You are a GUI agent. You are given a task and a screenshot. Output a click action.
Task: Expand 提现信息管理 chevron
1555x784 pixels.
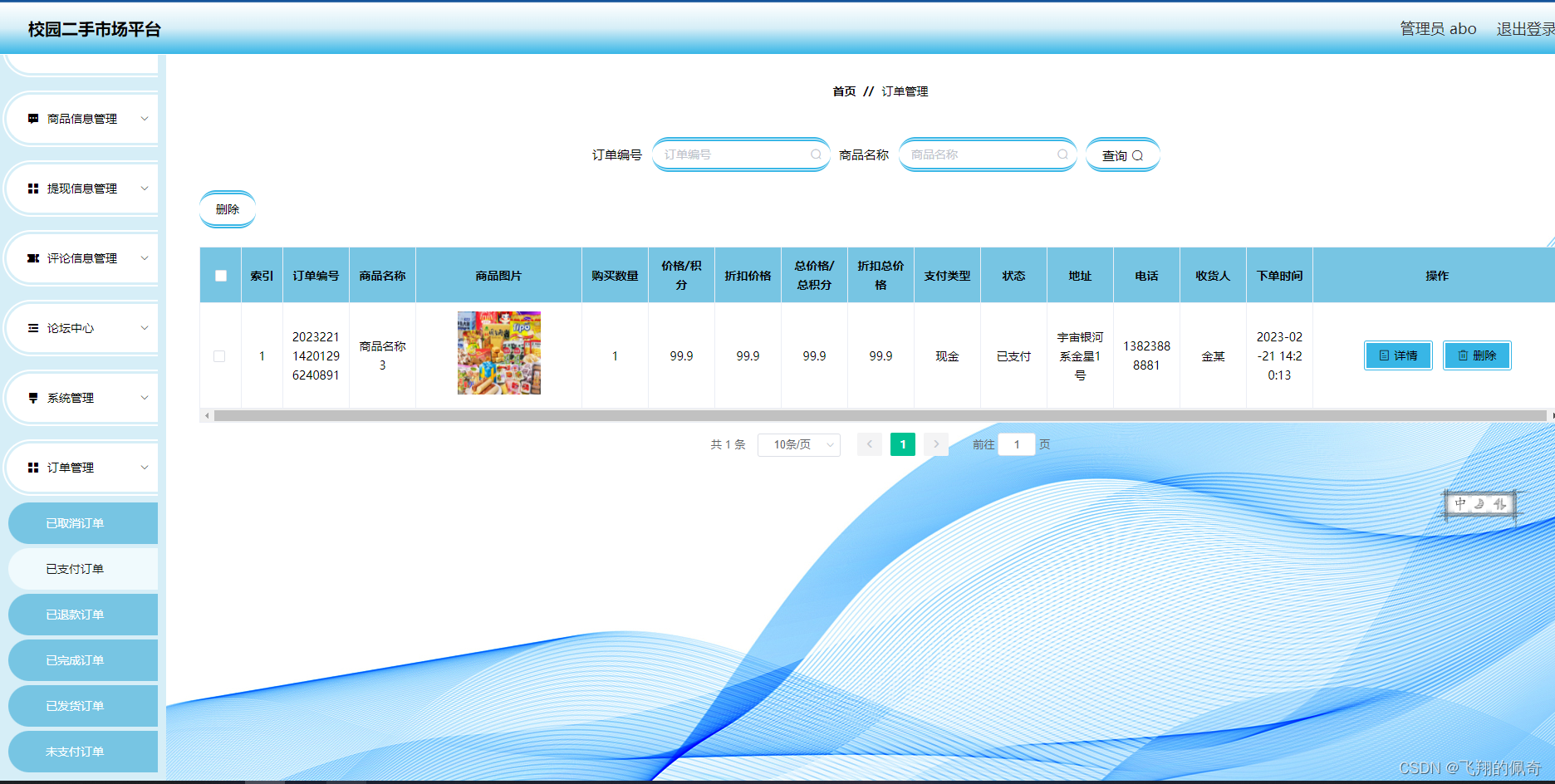point(145,189)
